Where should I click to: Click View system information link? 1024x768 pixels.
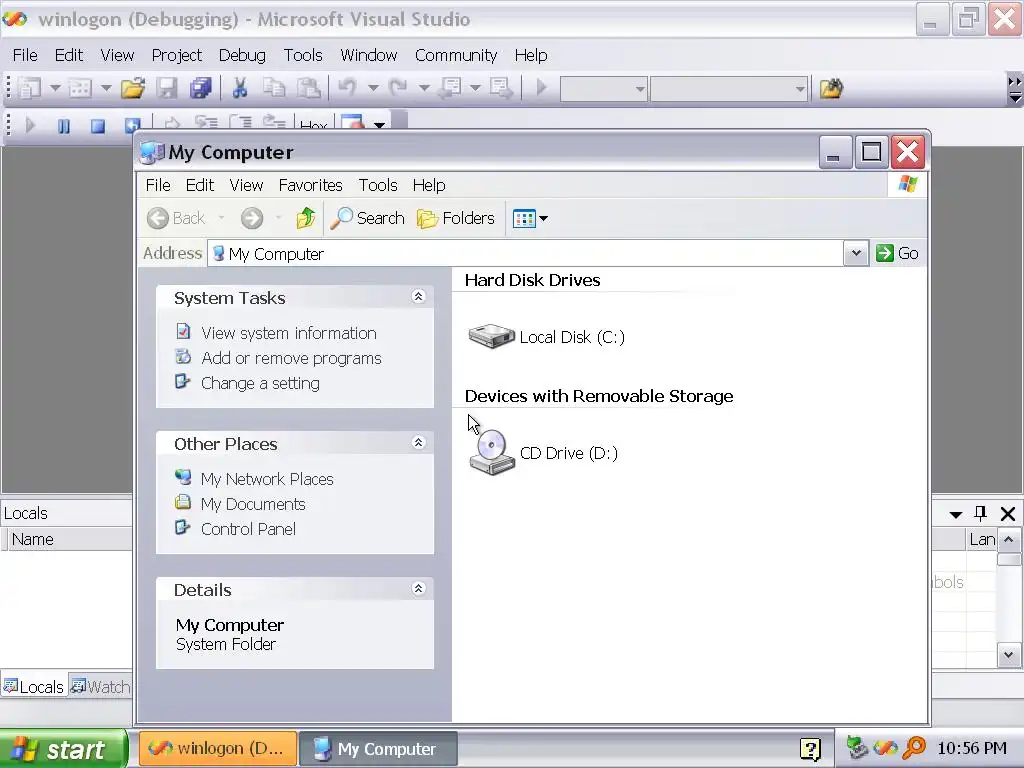pyautogui.click(x=289, y=333)
